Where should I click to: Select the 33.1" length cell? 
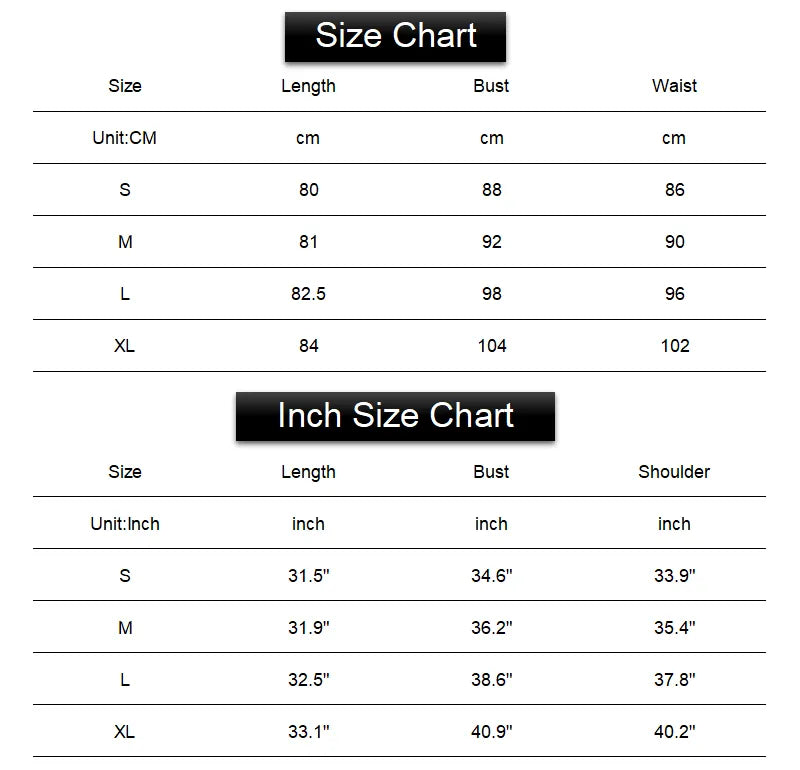click(x=309, y=732)
